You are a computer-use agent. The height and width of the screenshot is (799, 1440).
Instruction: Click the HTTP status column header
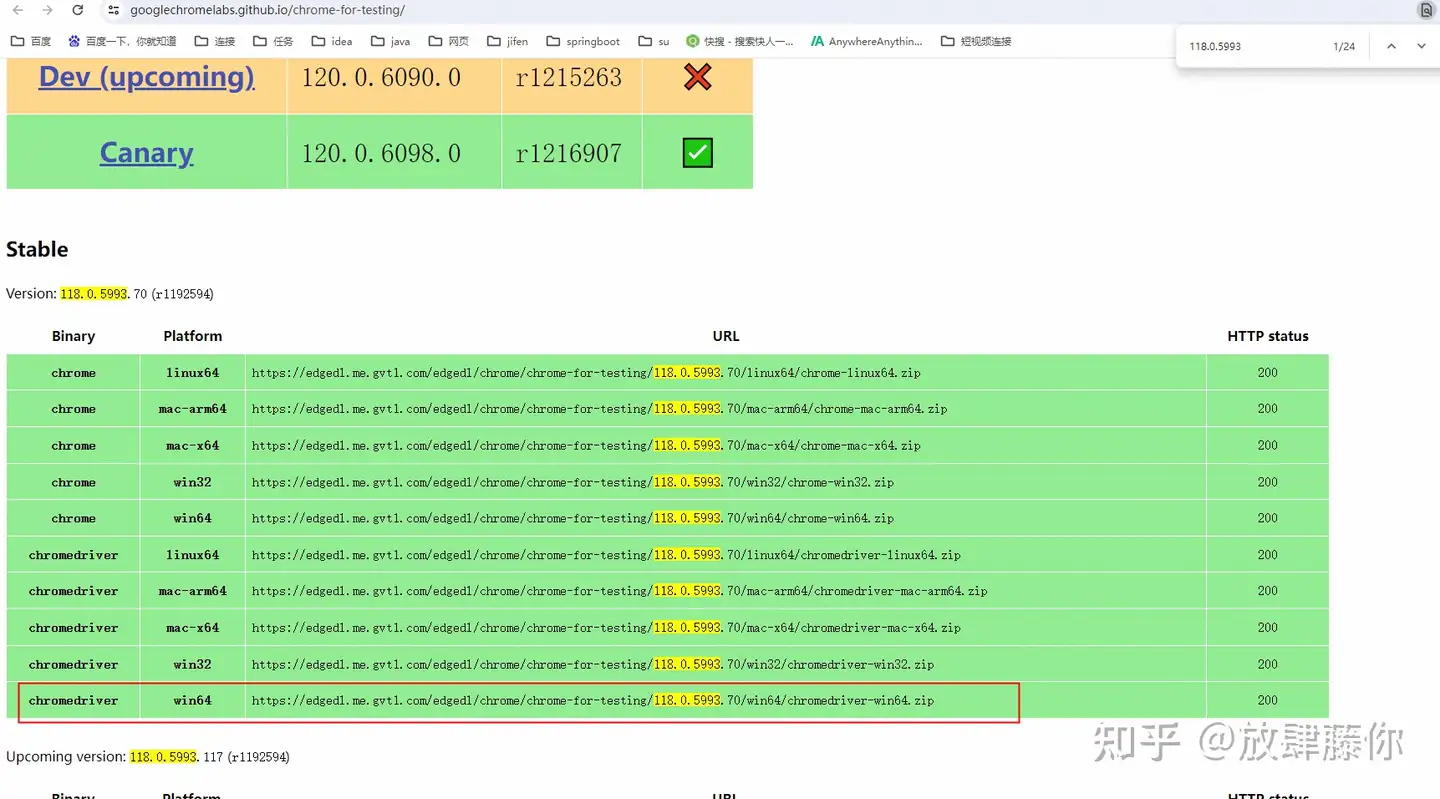1268,336
